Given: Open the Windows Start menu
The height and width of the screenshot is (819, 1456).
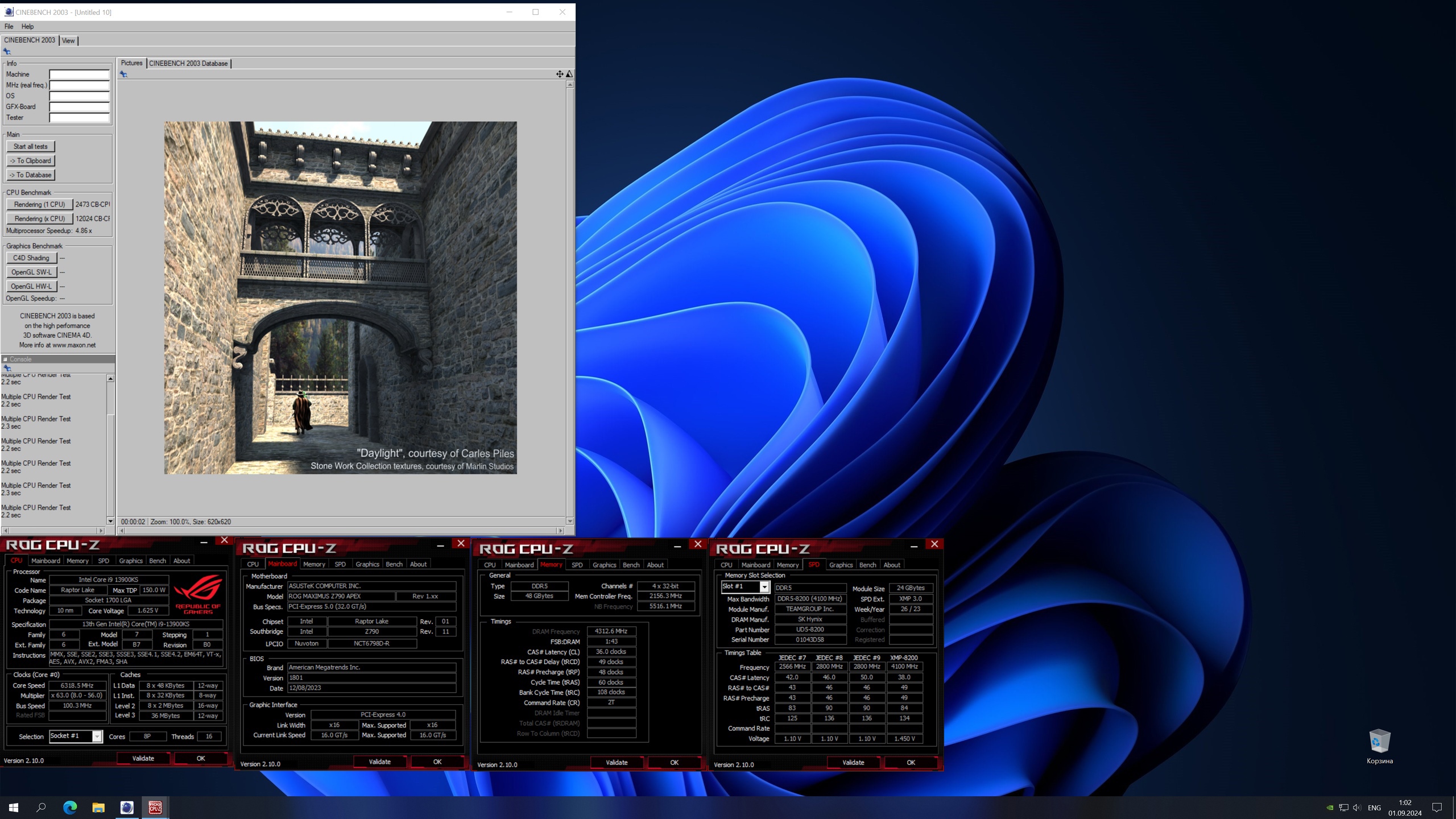Looking at the screenshot, I should 14,807.
